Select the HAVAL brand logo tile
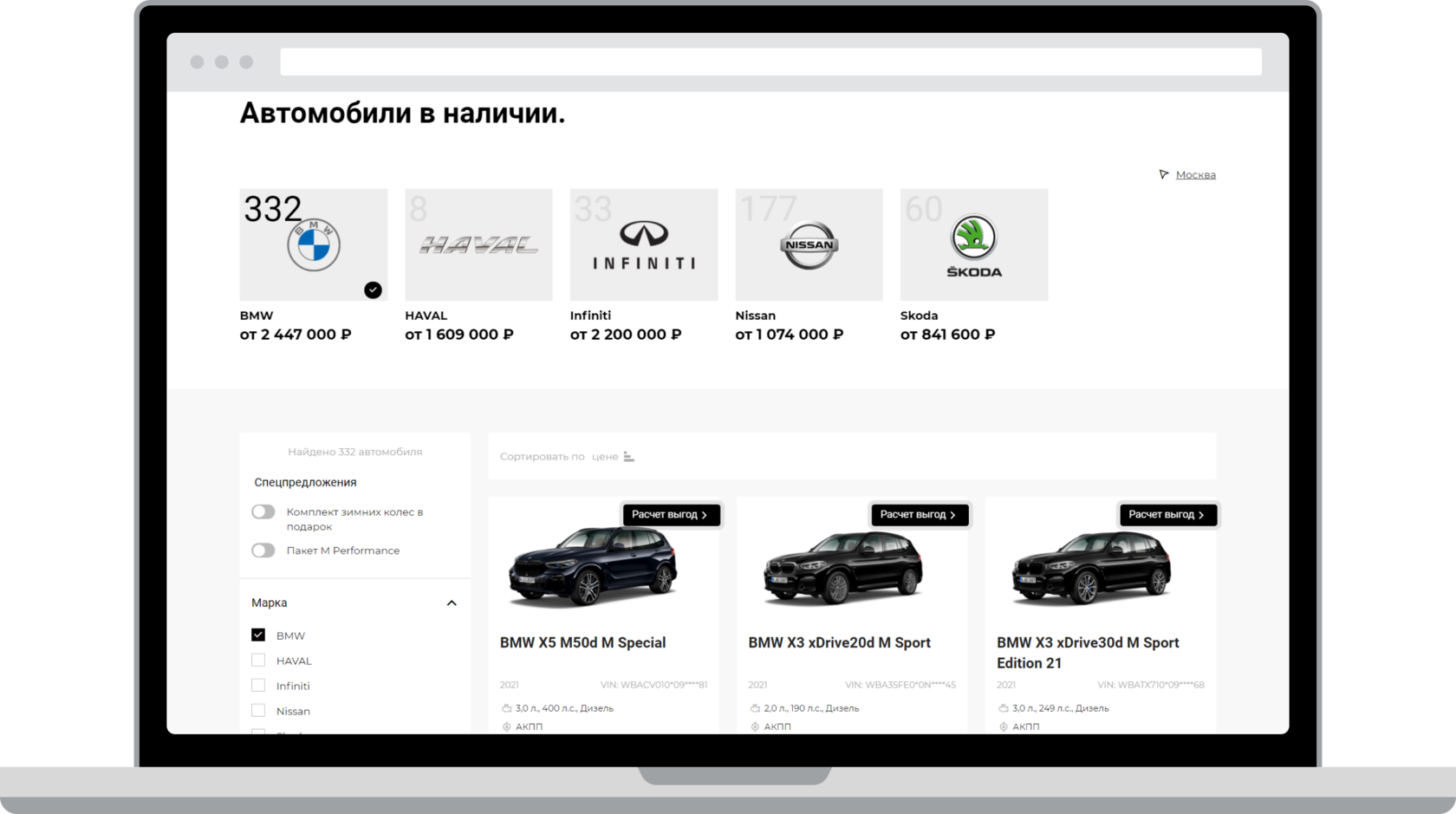 (x=478, y=244)
